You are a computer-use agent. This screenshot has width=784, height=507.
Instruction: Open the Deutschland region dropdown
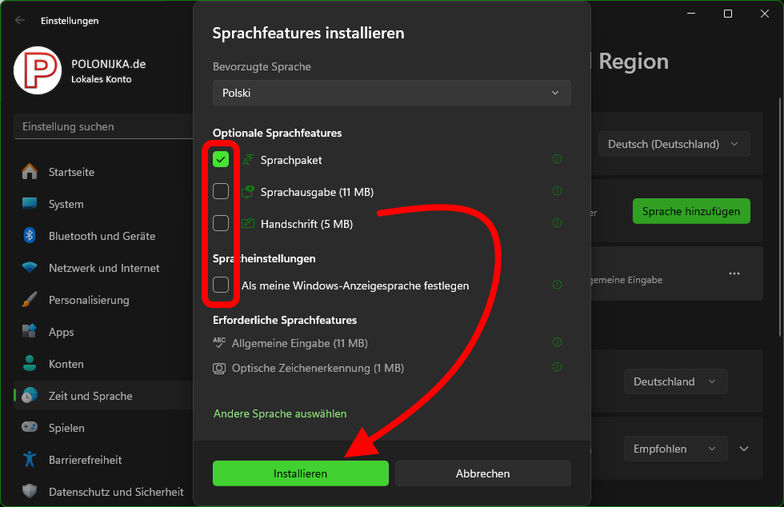(x=675, y=381)
